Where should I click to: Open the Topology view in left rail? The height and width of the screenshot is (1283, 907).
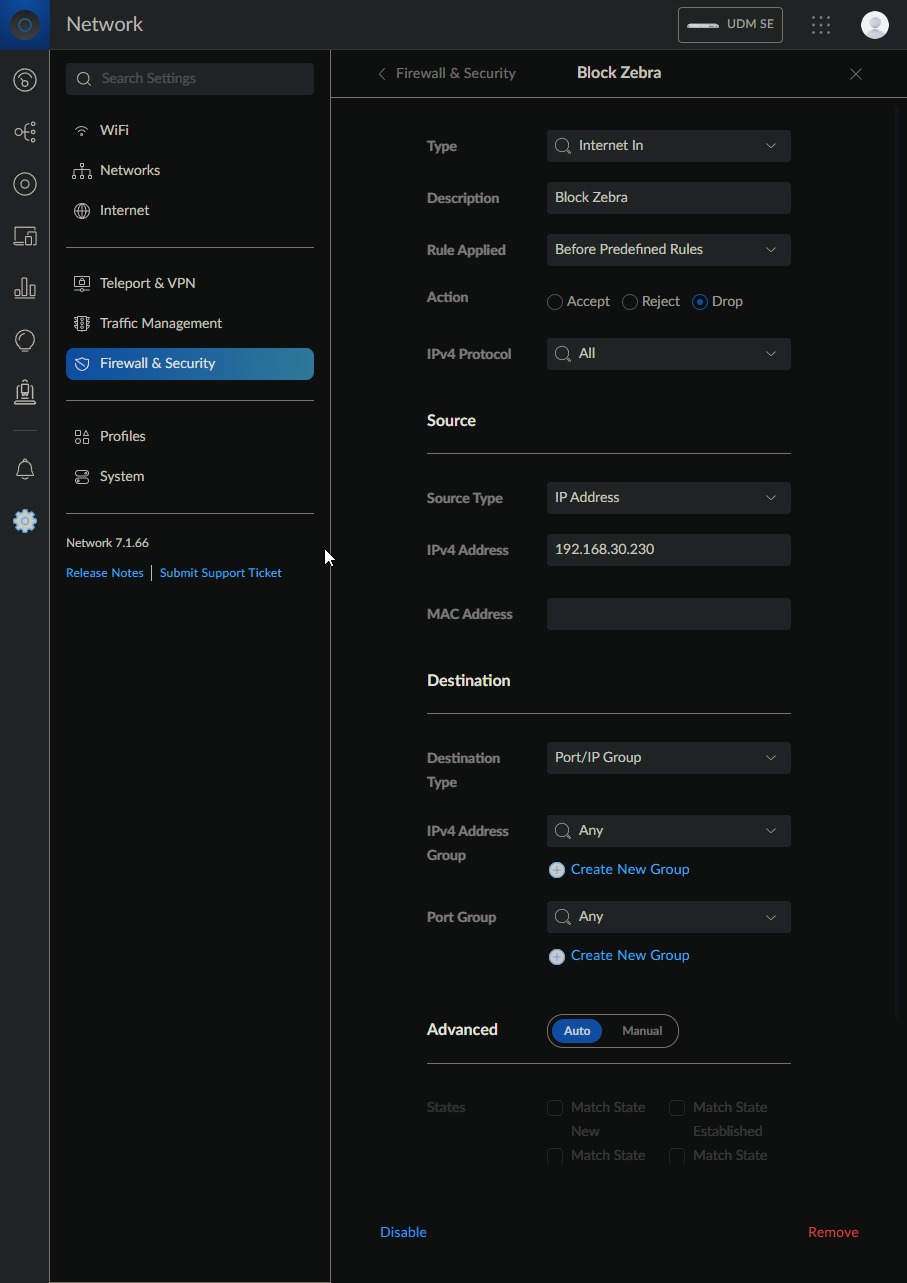25,132
